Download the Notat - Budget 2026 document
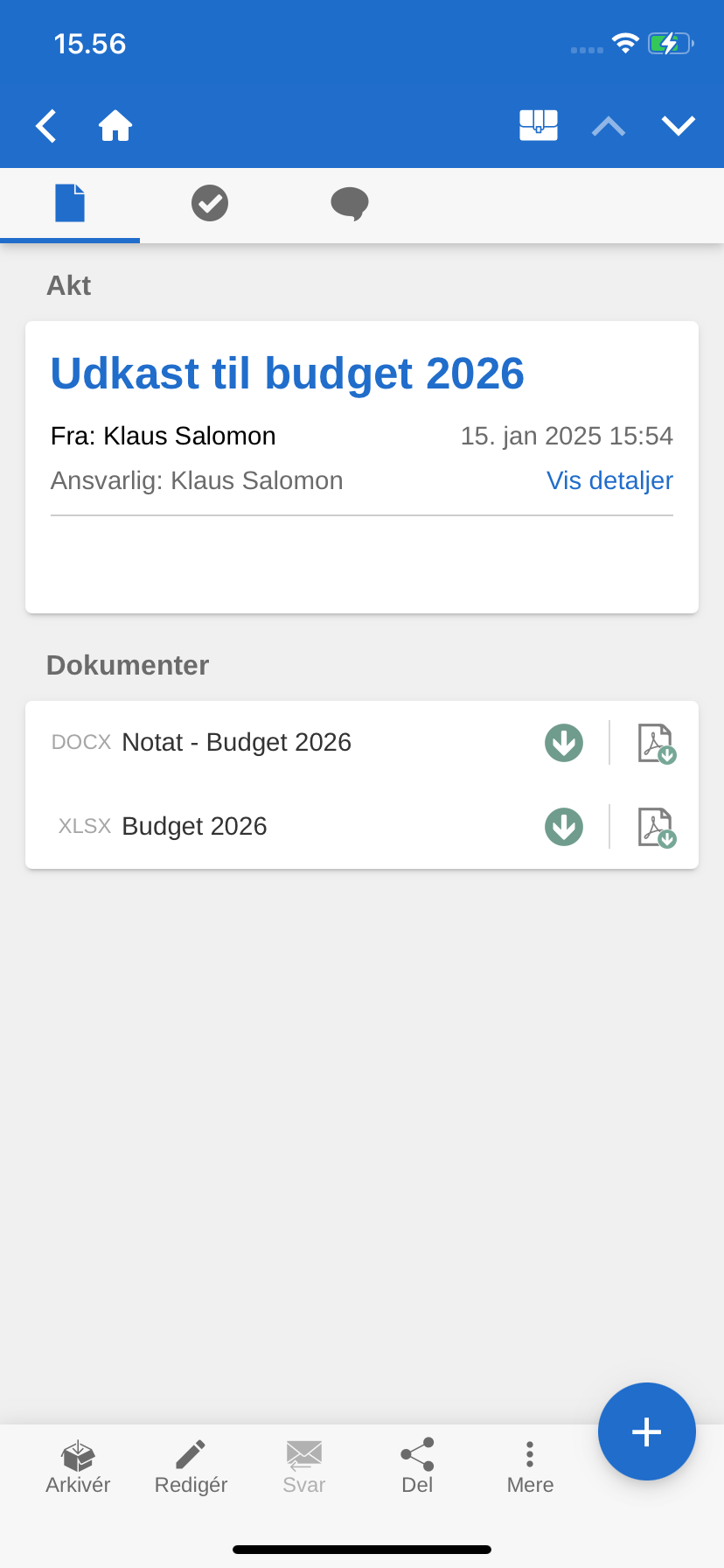724x1568 pixels. pos(564,743)
